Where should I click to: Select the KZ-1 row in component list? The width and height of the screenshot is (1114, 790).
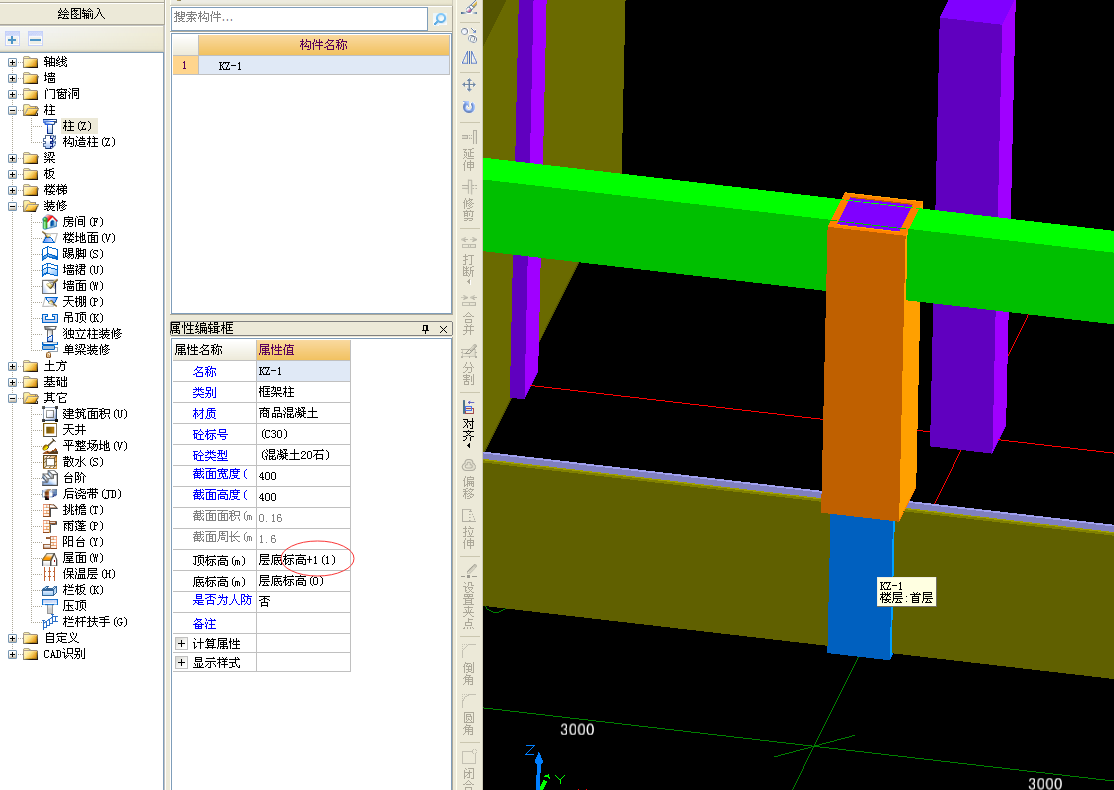click(x=311, y=65)
